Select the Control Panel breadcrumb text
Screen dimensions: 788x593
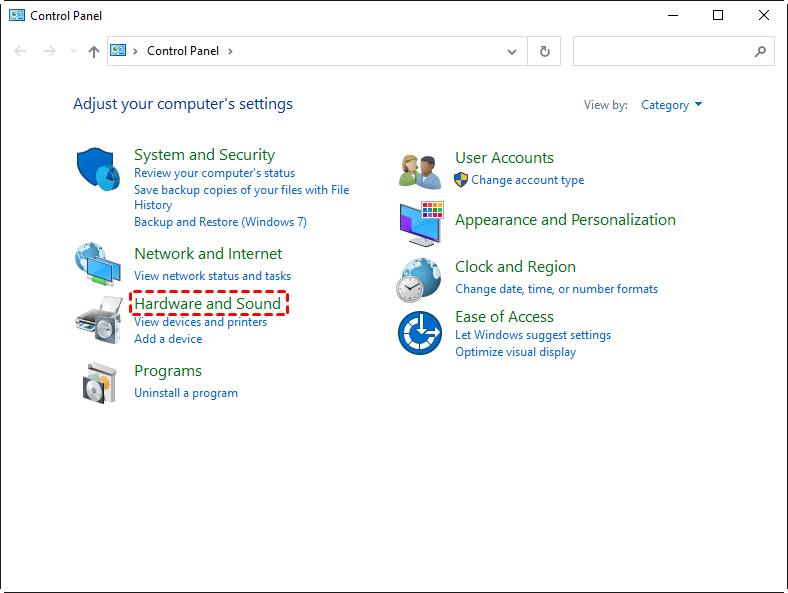coord(183,51)
